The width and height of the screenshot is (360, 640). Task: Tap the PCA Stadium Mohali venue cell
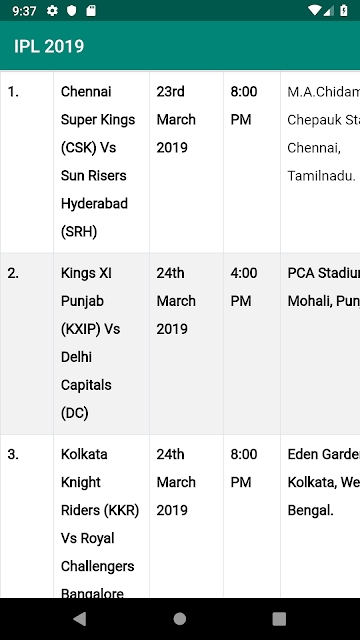click(320, 343)
